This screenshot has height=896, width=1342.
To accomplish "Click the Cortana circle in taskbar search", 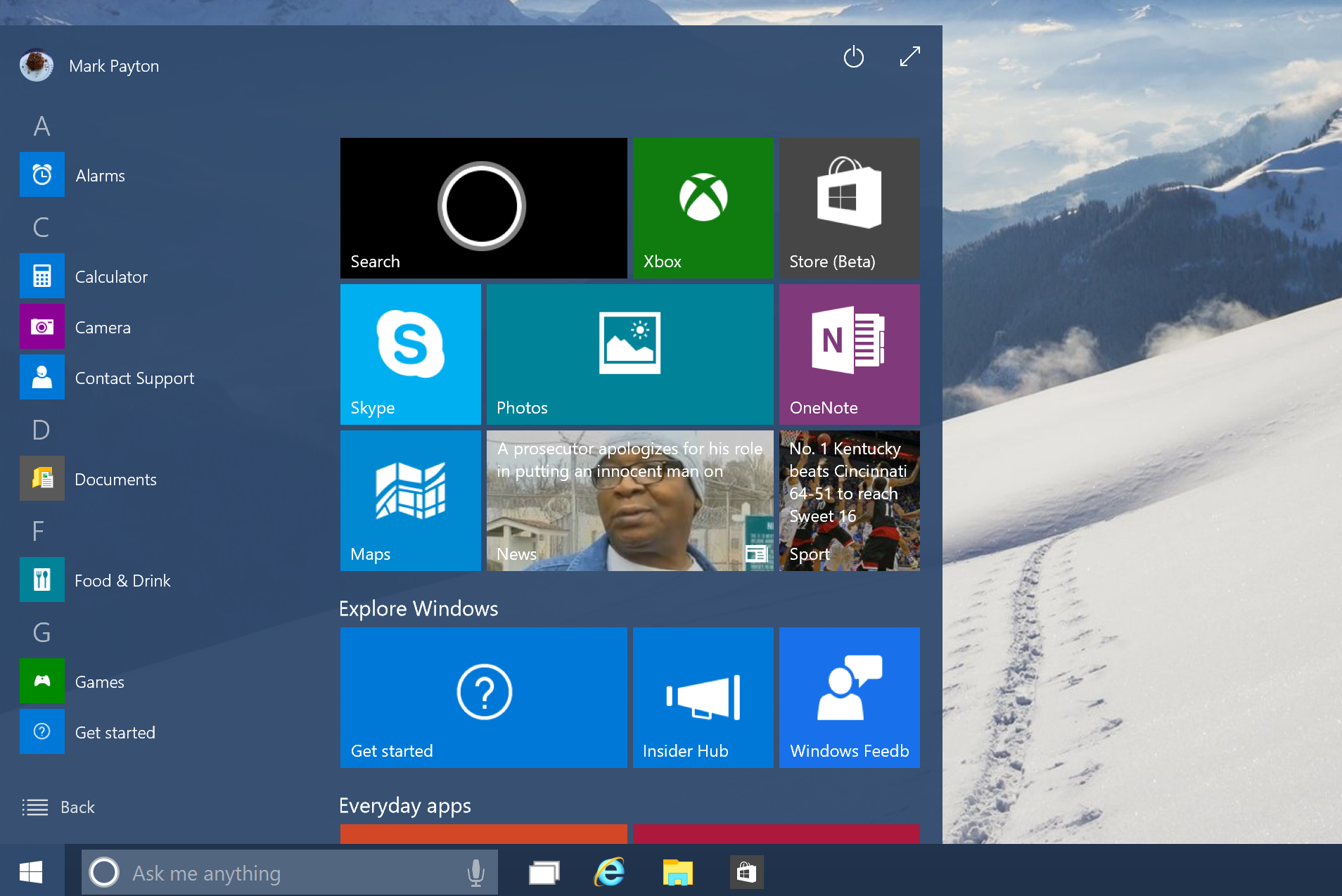I will [x=105, y=872].
